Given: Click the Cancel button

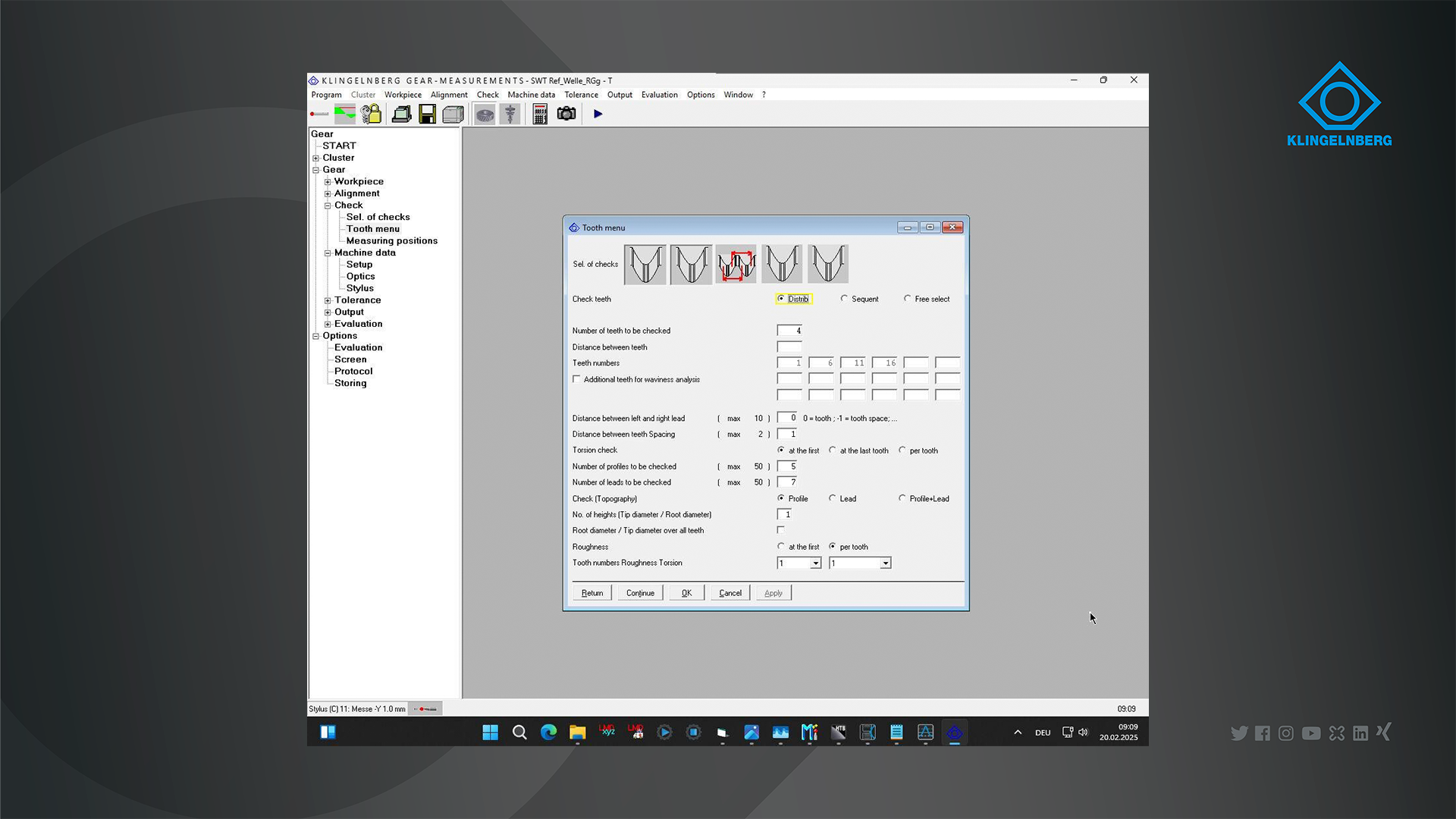Looking at the screenshot, I should click(730, 593).
